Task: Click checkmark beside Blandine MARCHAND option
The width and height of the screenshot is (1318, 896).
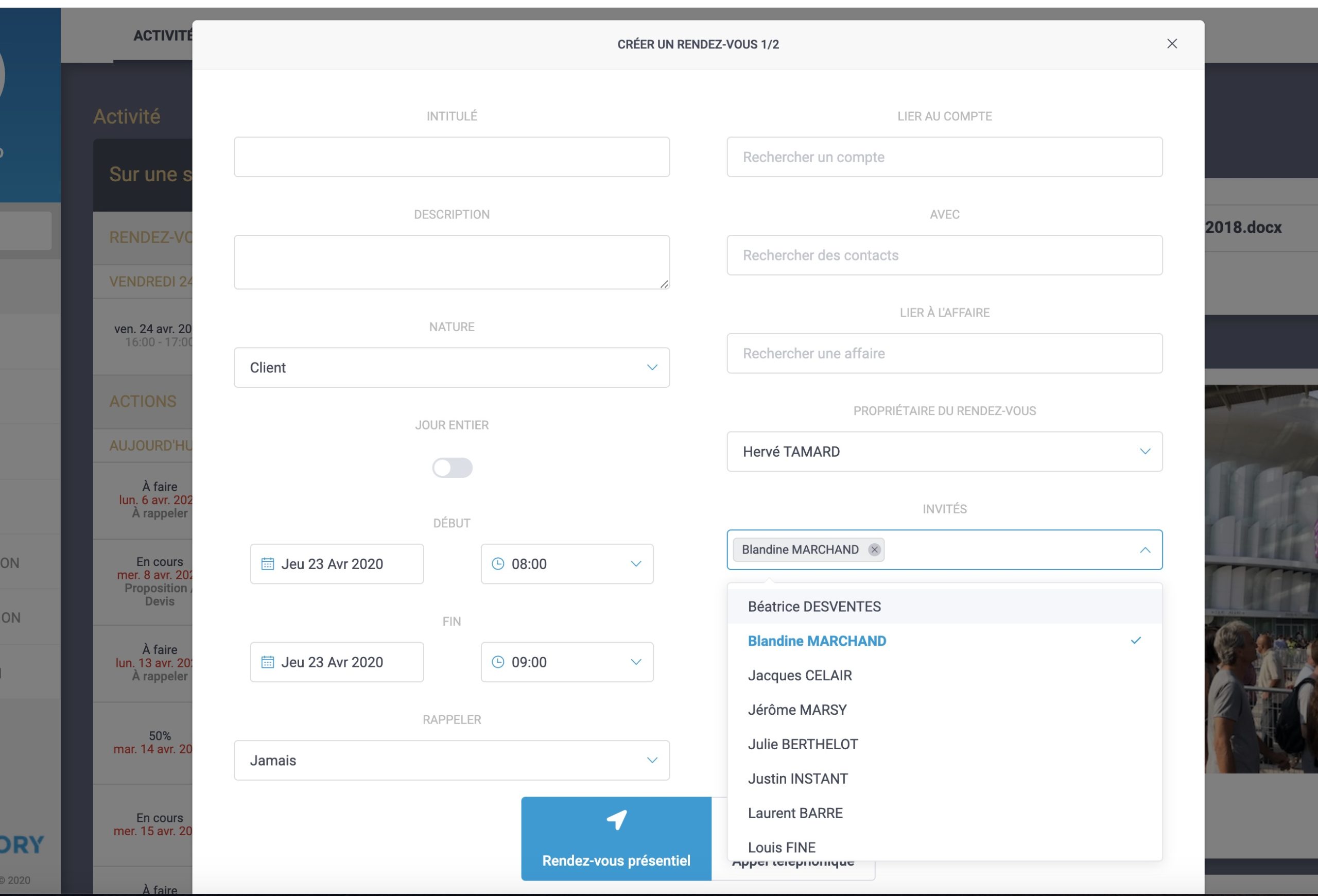Action: pos(1135,641)
